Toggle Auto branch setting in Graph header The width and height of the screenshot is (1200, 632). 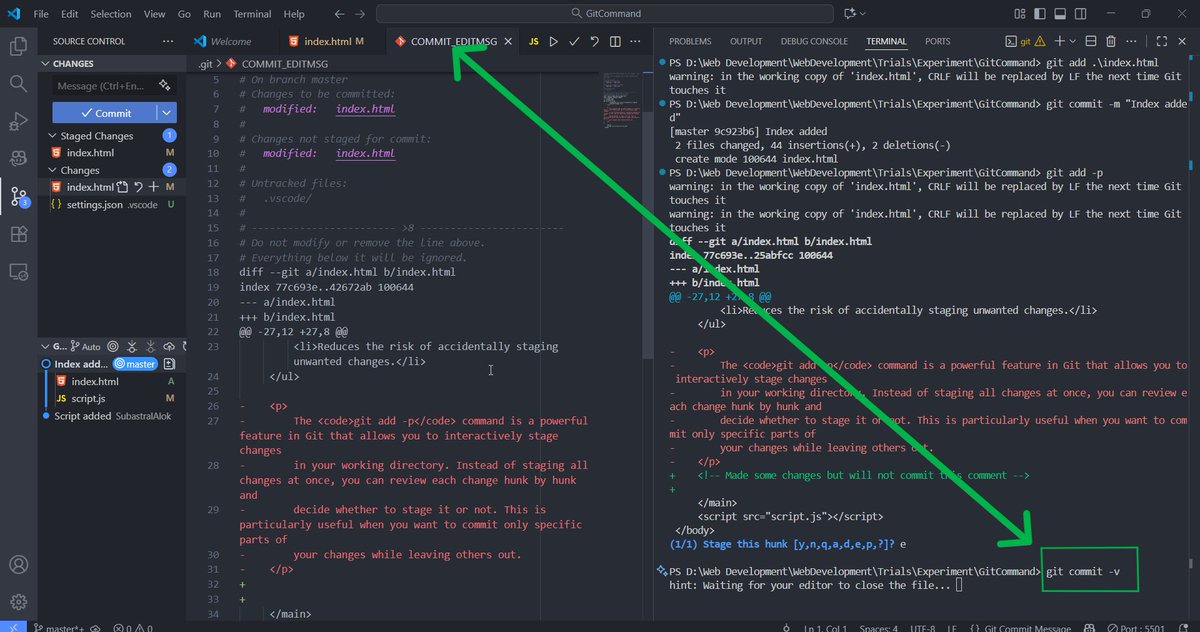click(87, 346)
